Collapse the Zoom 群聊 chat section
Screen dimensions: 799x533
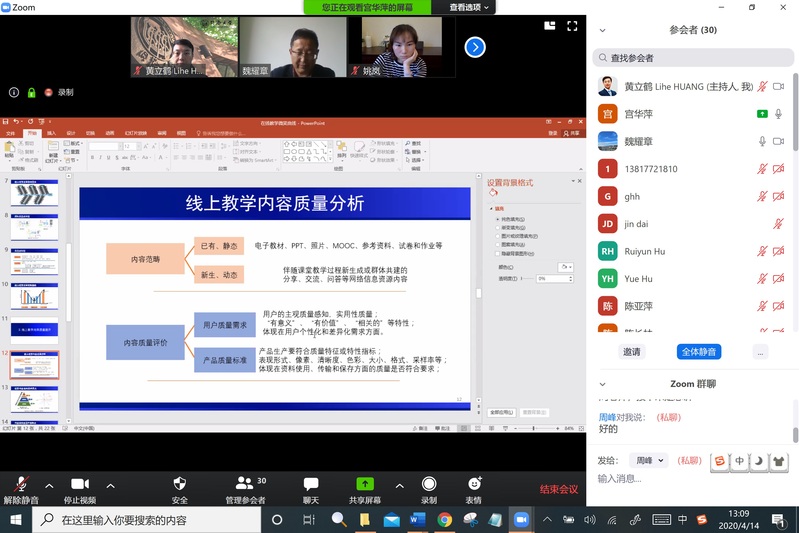click(603, 384)
